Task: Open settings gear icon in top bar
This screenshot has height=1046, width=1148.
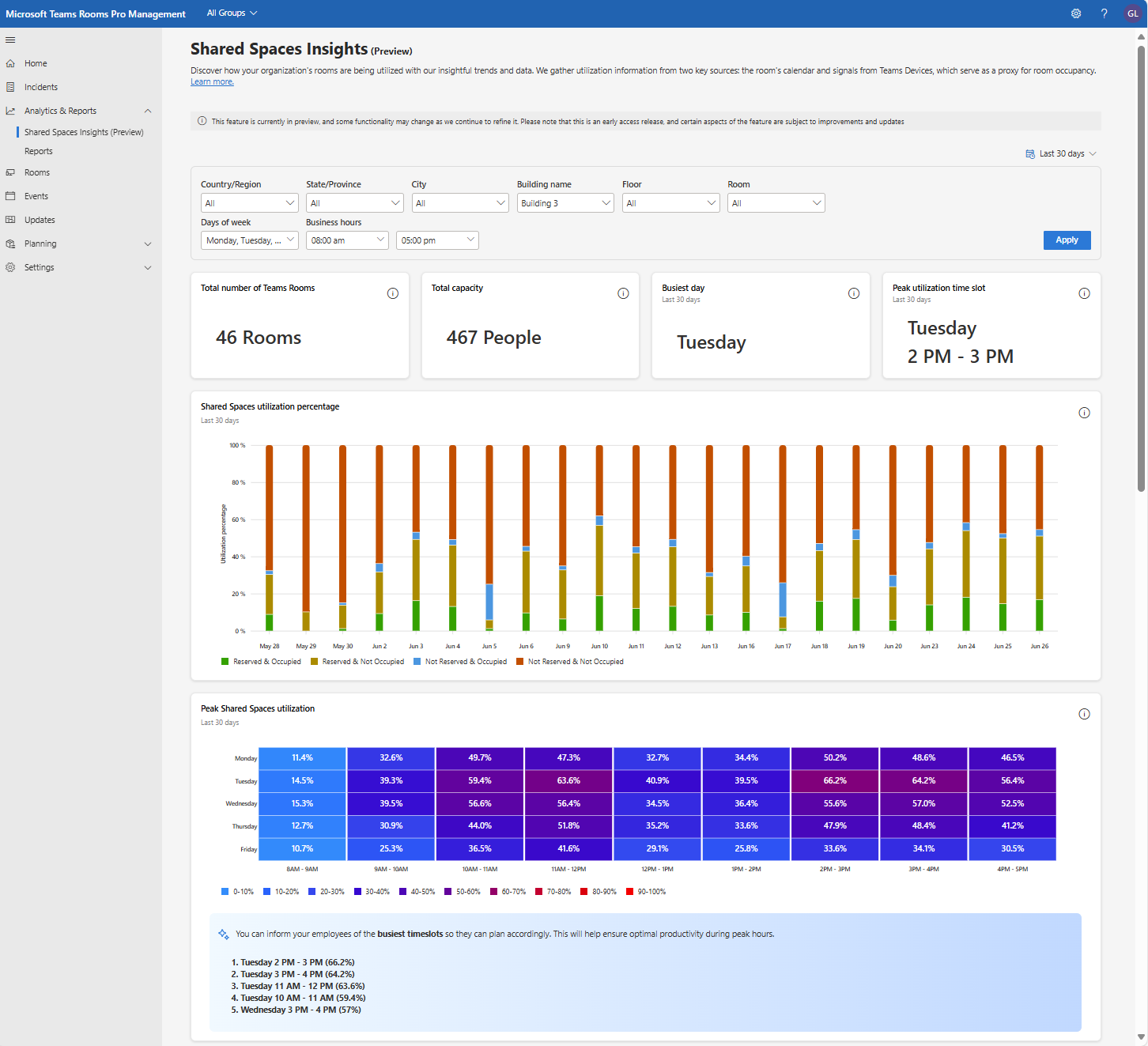Action: click(1076, 13)
